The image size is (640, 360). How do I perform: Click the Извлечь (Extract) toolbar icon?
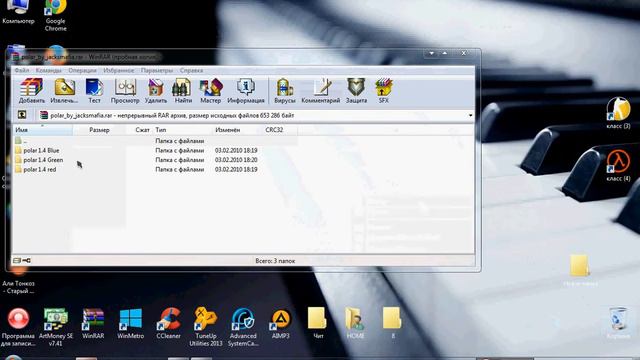click(x=64, y=90)
